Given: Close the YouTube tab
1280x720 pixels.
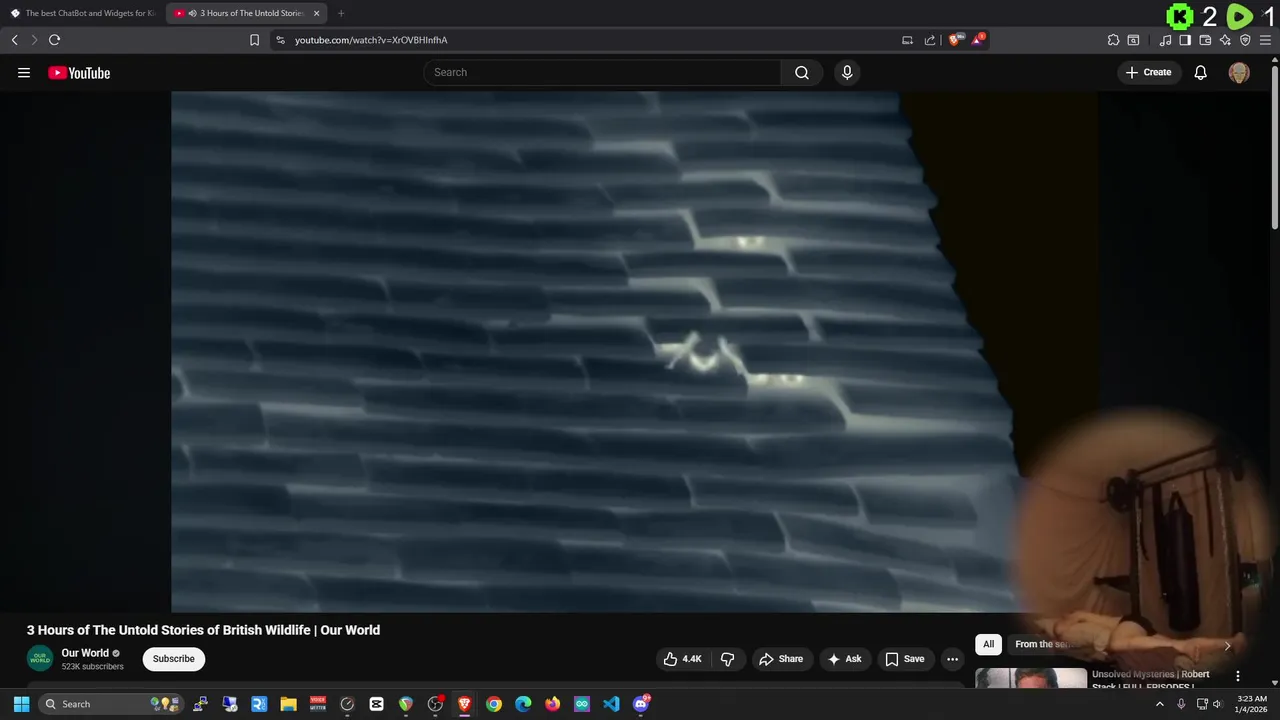Looking at the screenshot, I should (316, 13).
